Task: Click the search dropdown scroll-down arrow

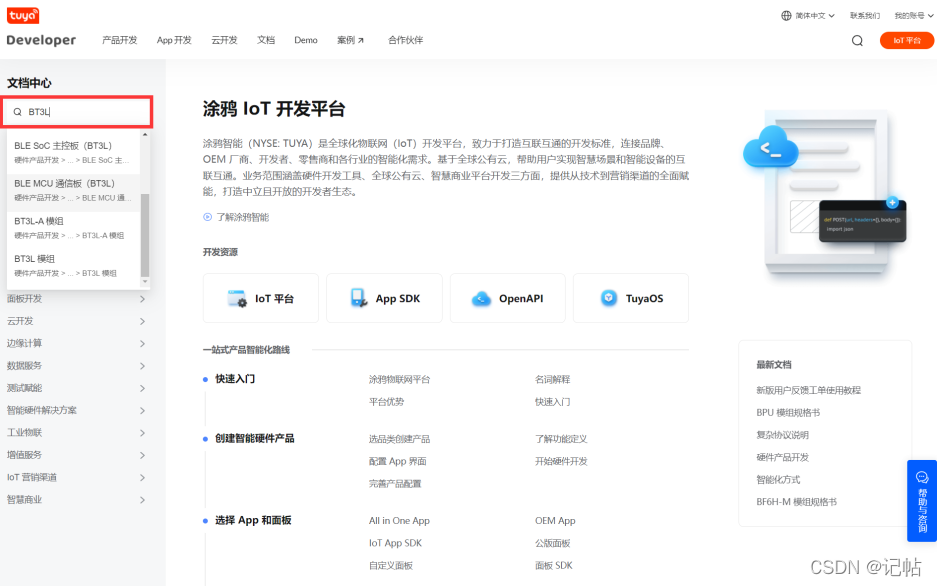Action: [145, 281]
